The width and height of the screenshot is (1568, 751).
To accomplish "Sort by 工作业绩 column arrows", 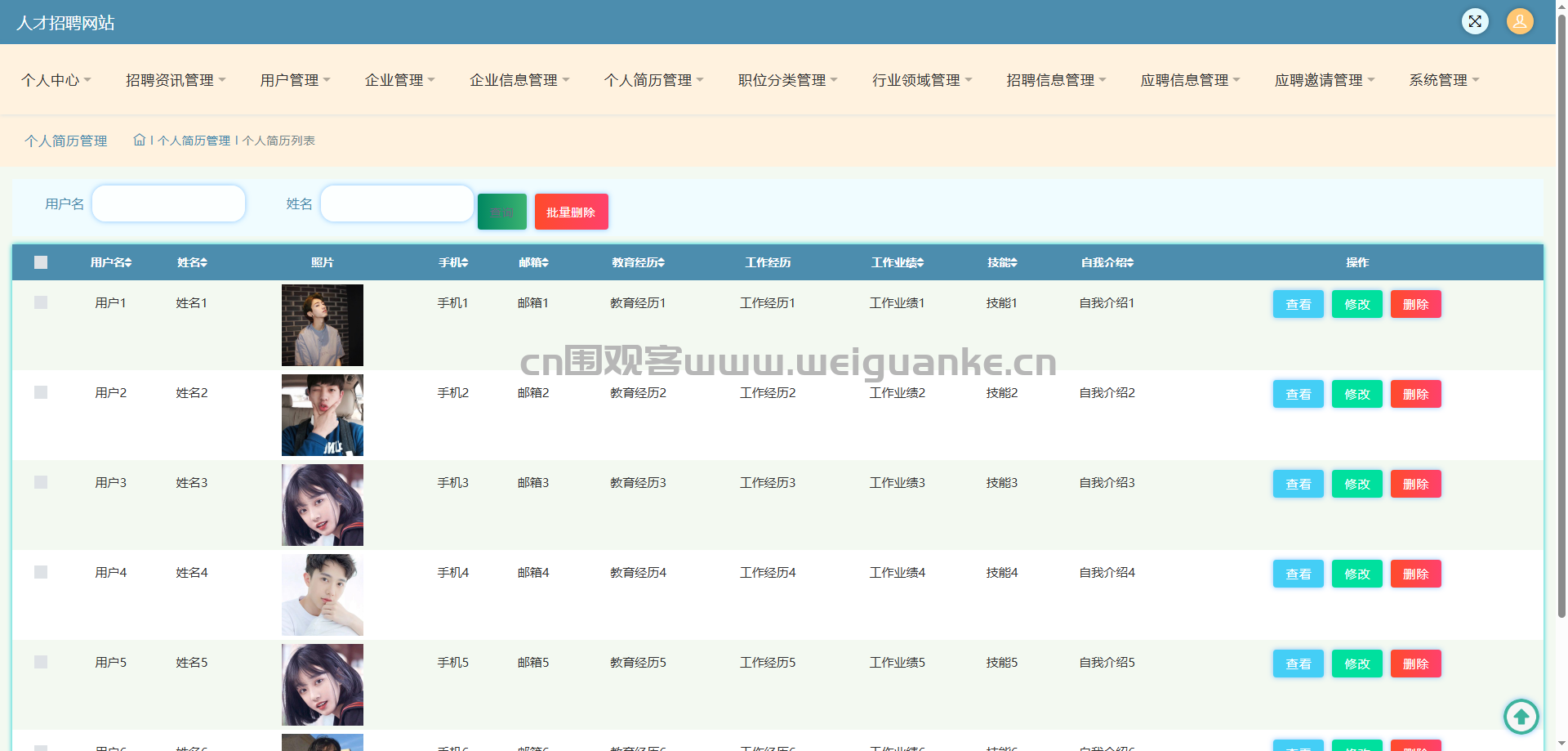I will click(x=920, y=262).
